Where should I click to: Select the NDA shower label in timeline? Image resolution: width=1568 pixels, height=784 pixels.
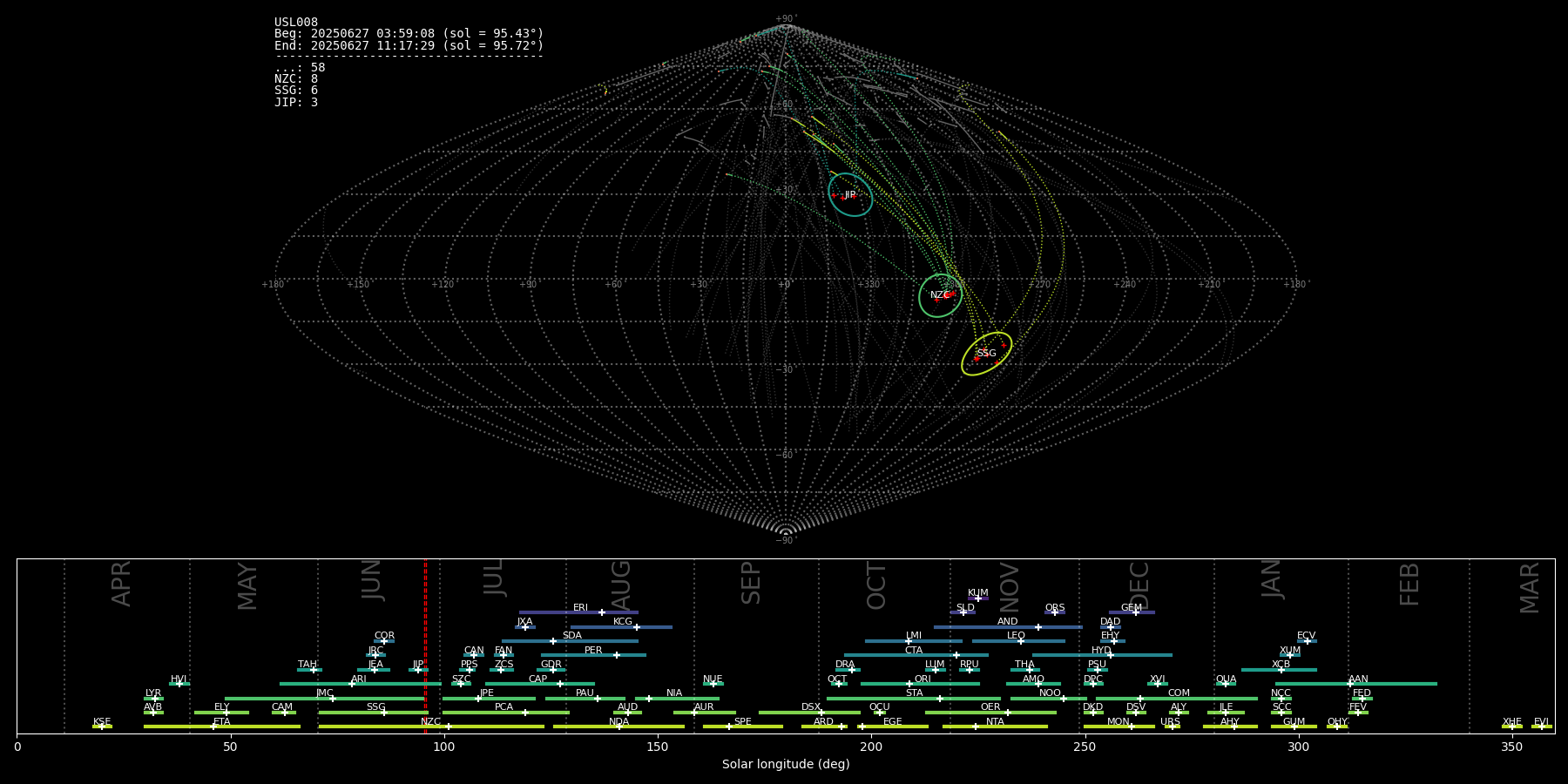(x=618, y=722)
